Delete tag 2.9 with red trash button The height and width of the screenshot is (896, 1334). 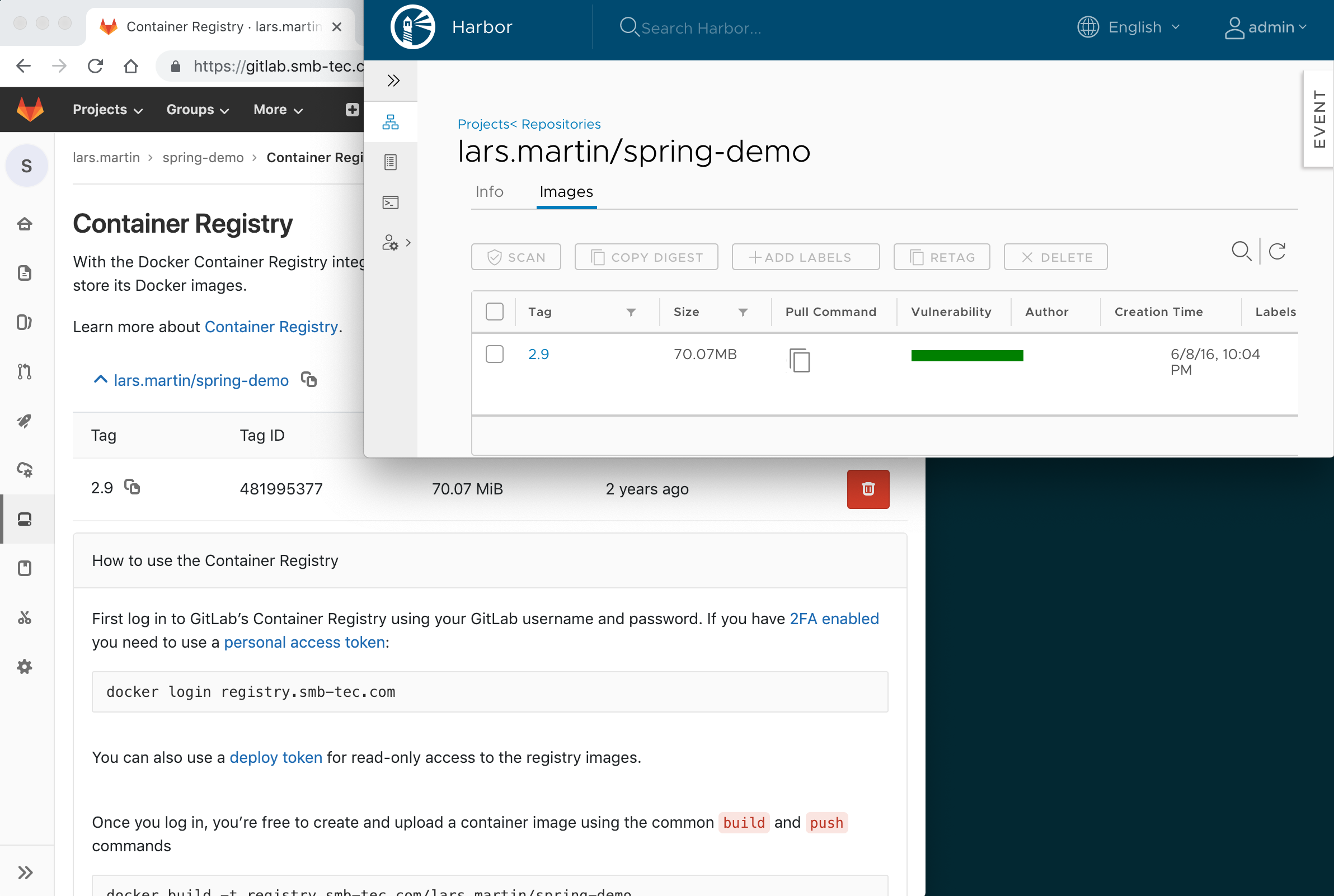click(868, 489)
